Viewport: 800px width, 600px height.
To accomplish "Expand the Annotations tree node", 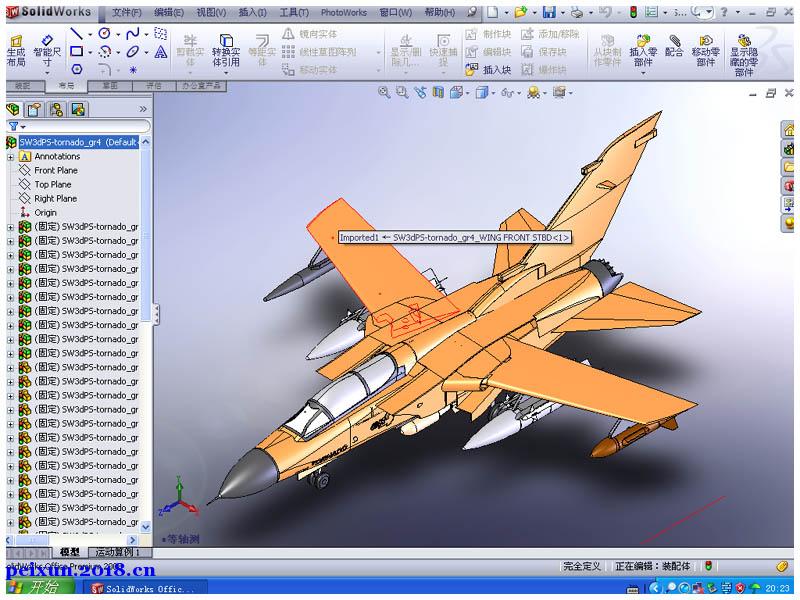I will click(x=10, y=157).
